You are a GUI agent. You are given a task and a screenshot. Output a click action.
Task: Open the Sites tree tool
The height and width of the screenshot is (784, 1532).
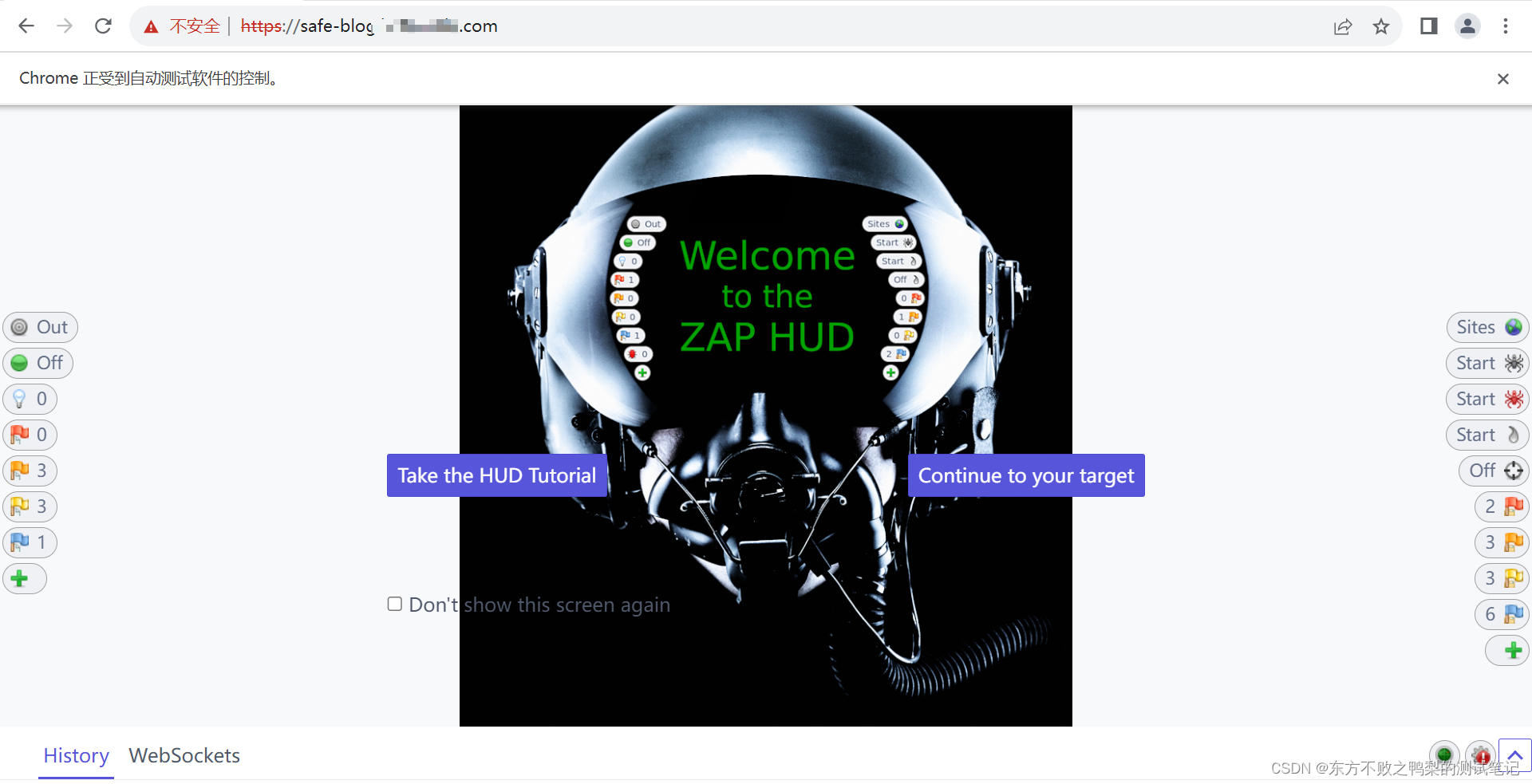click(1487, 327)
